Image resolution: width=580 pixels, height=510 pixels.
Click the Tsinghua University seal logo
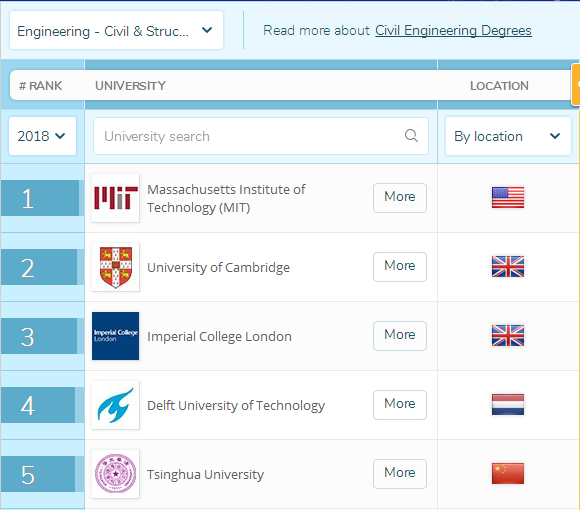point(116,474)
